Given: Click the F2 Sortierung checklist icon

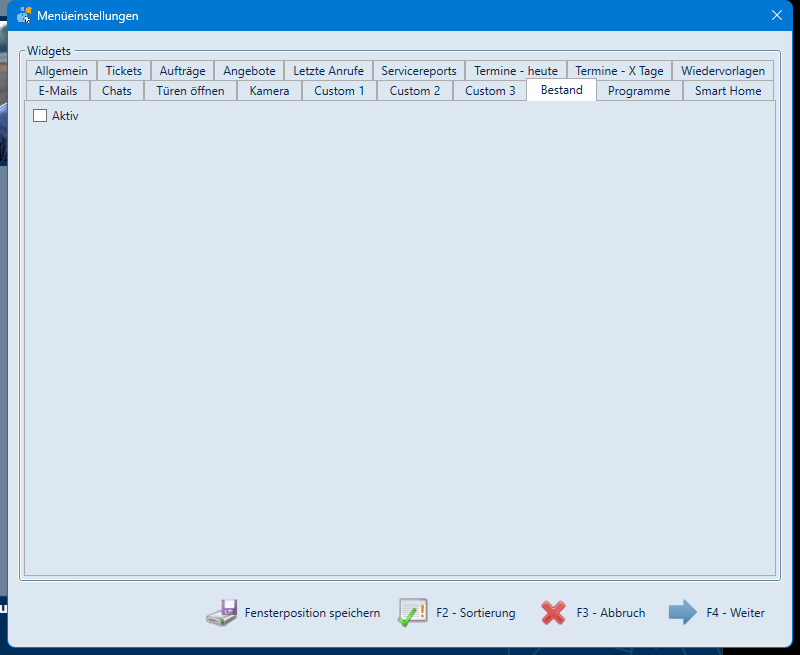Looking at the screenshot, I should pyautogui.click(x=413, y=612).
